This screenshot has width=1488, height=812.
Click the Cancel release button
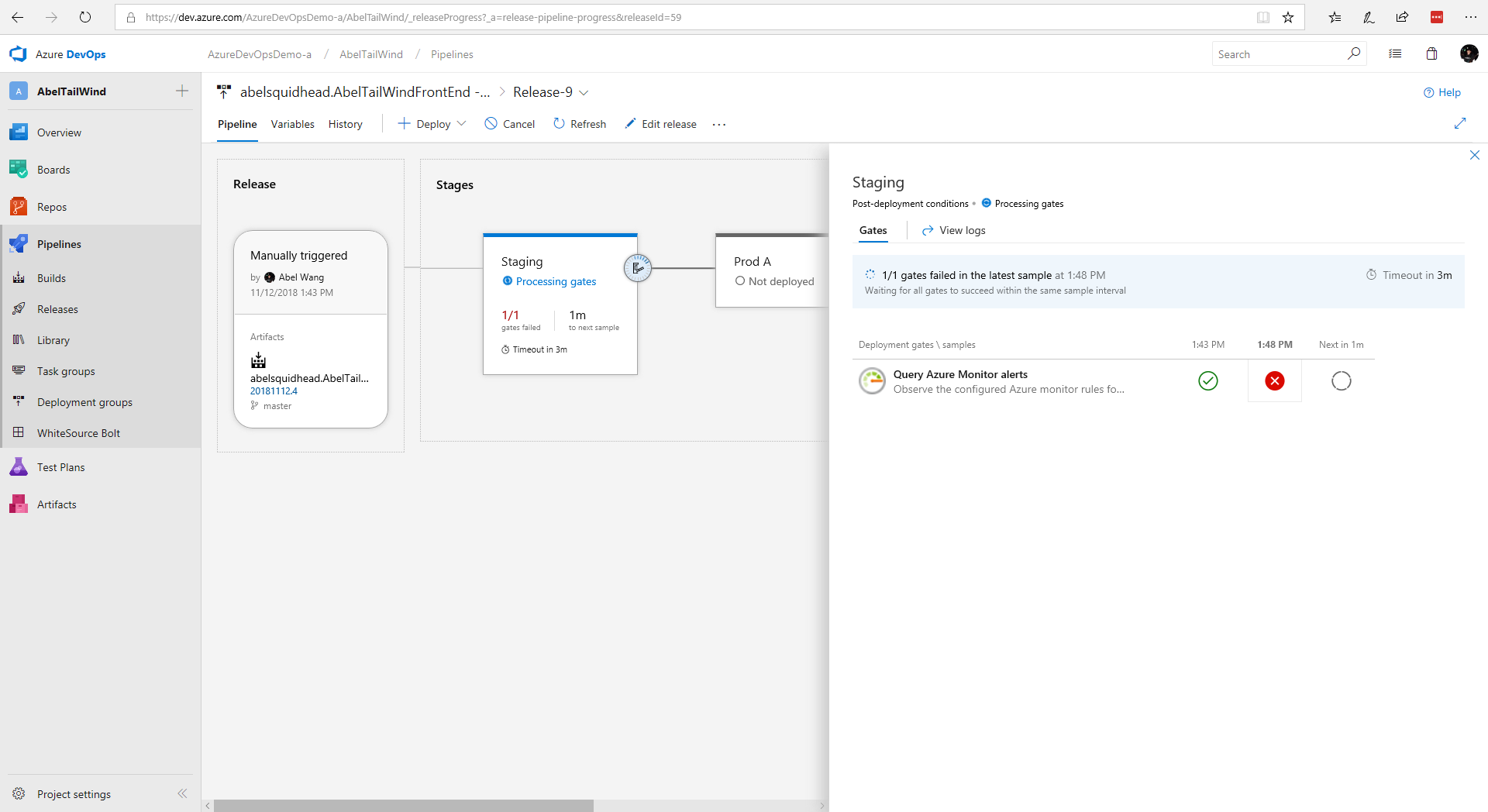[510, 124]
